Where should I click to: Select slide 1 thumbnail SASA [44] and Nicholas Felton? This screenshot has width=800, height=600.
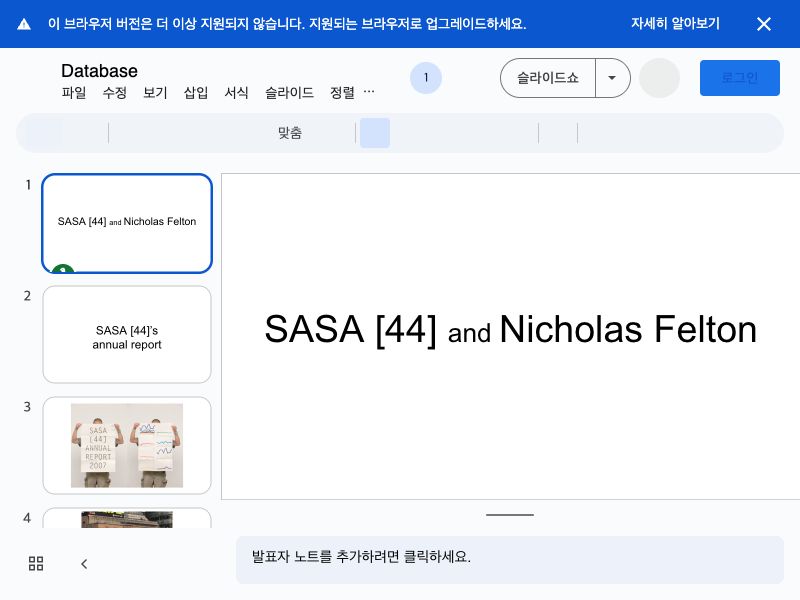127,223
